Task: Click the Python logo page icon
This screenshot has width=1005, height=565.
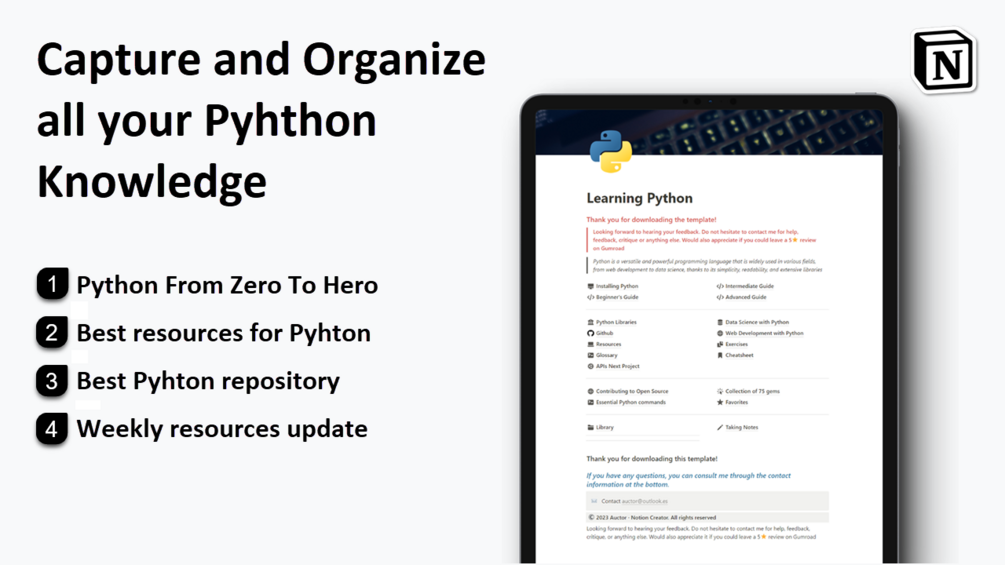Action: [x=610, y=151]
